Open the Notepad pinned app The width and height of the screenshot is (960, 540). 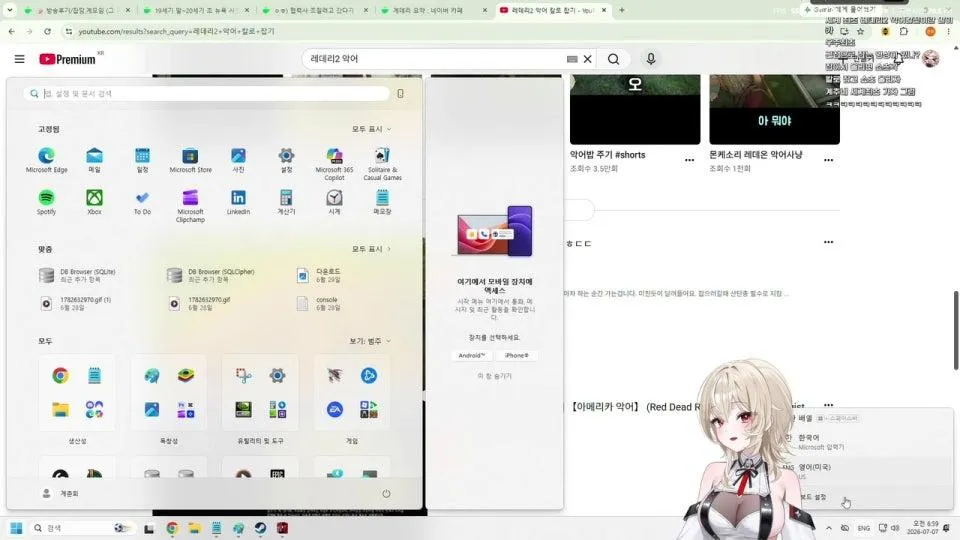[382, 202]
